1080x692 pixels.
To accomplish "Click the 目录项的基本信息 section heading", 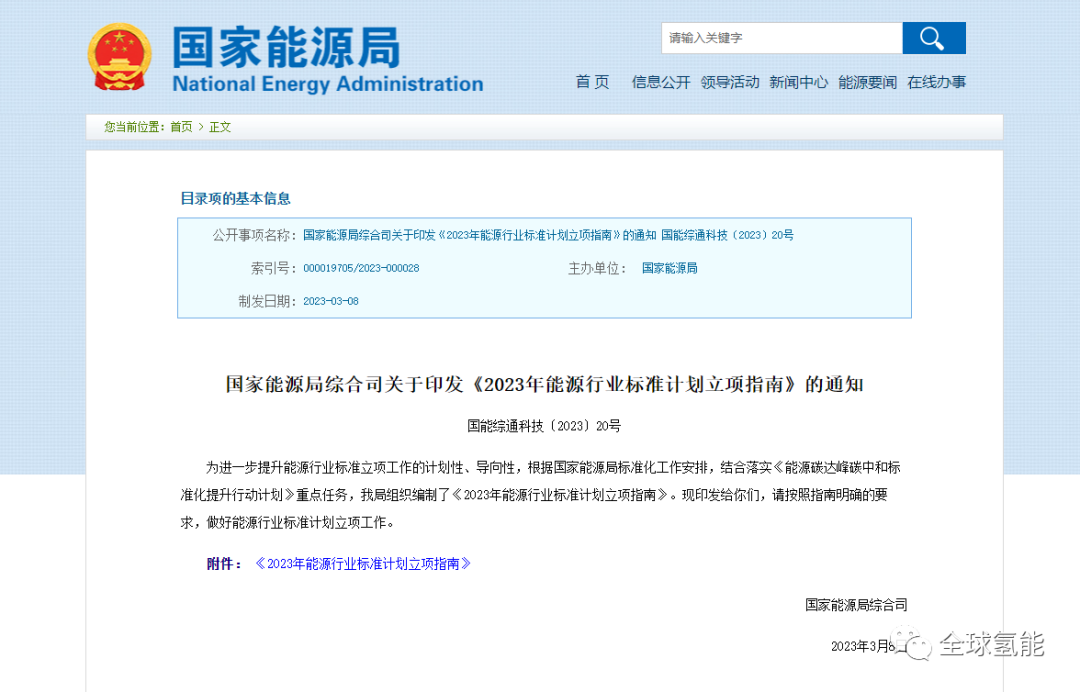I will point(235,198).
